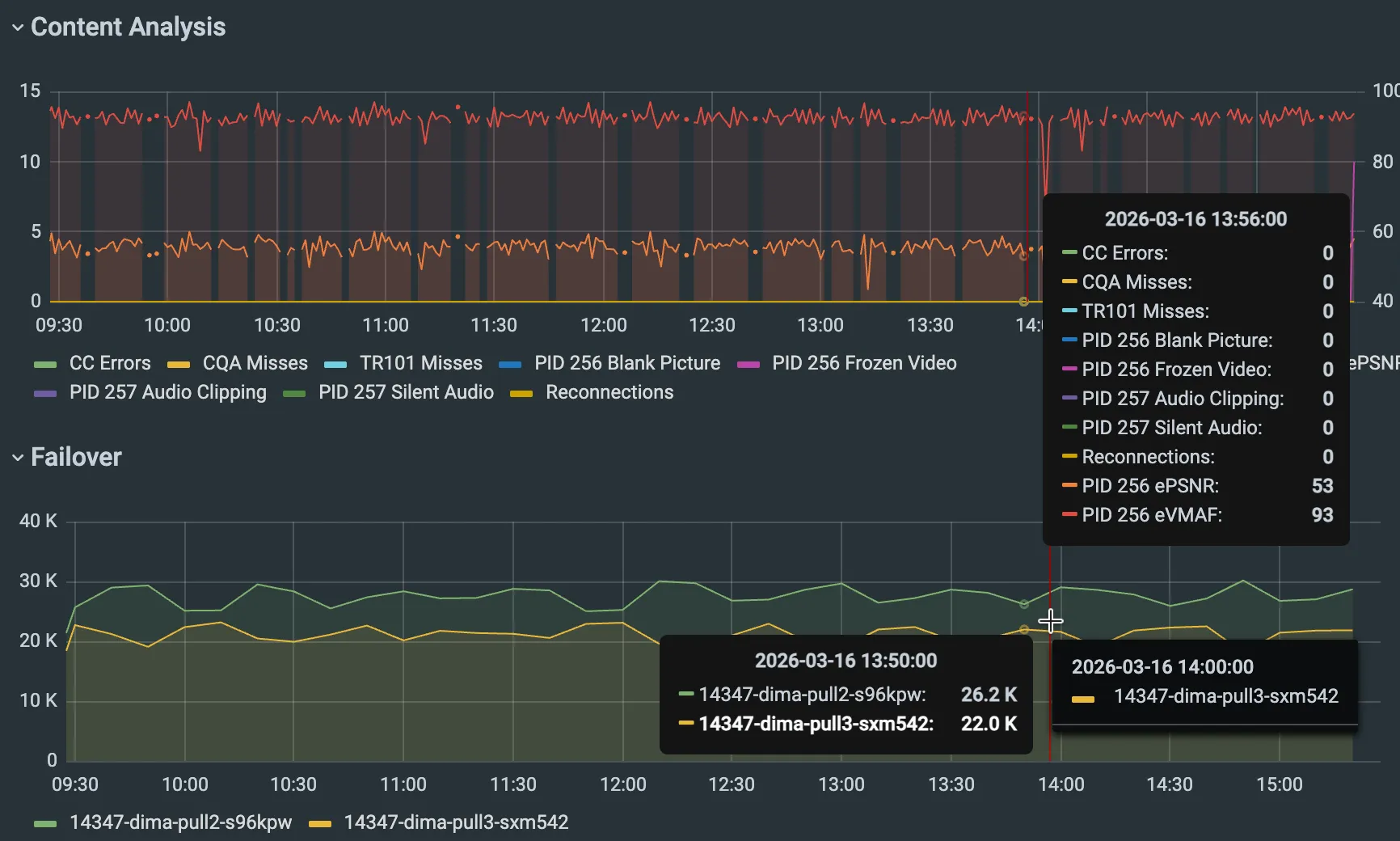Screen dimensions: 1400x841
Task: Select the tooltip timestamp "2026-03-16 13:56:00"
Action: pos(1196,219)
